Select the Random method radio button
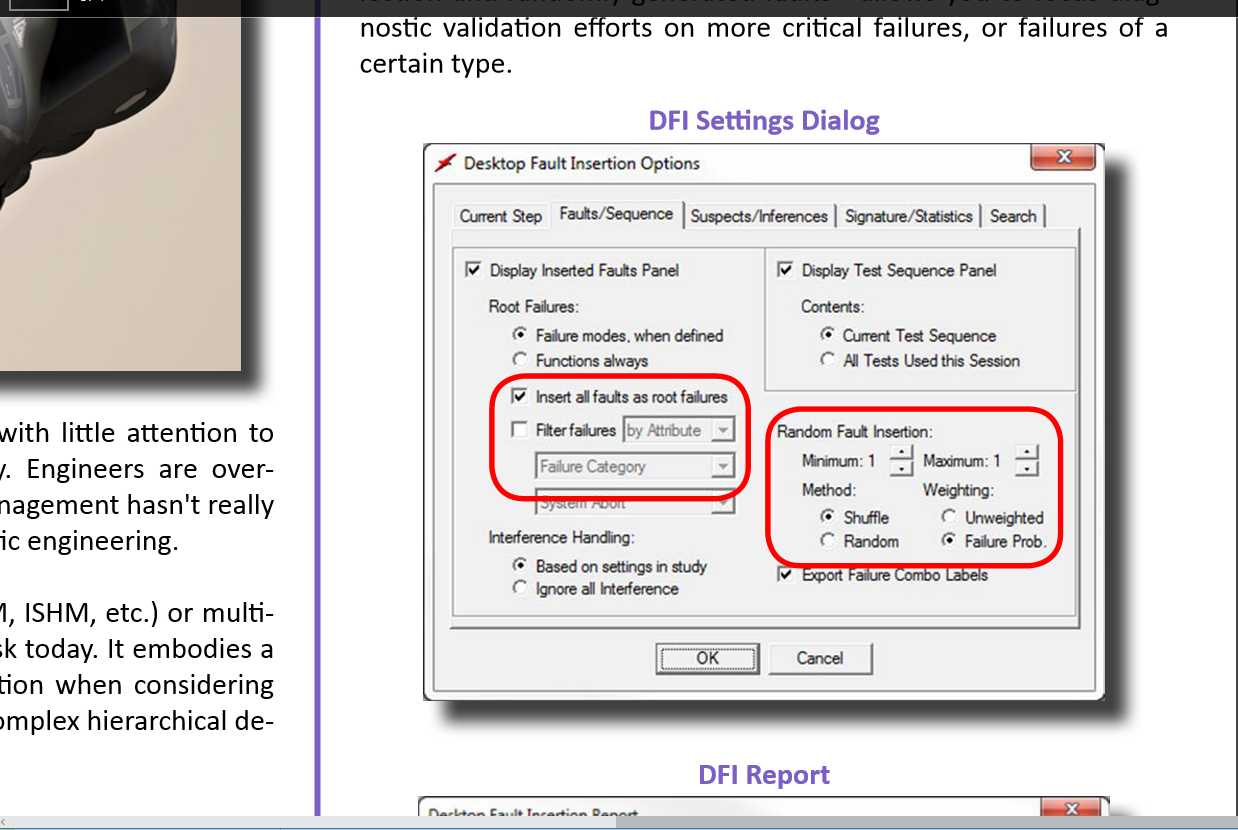1238x830 pixels. 827,540
